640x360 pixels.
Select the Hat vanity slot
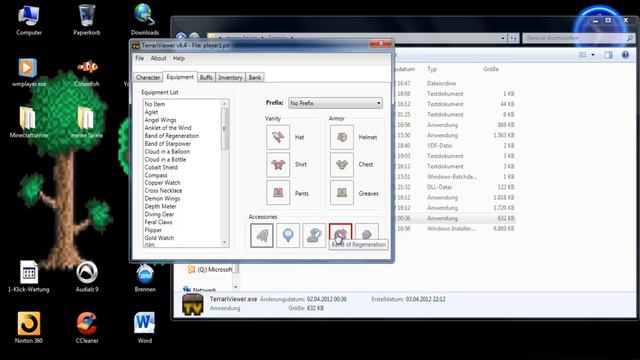[x=278, y=137]
